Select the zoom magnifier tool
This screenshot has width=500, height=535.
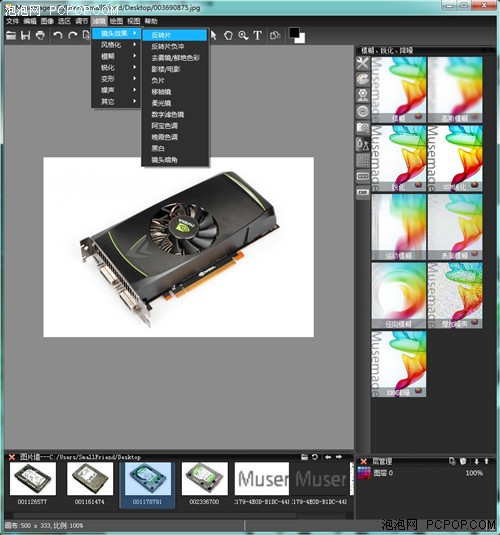(243, 35)
